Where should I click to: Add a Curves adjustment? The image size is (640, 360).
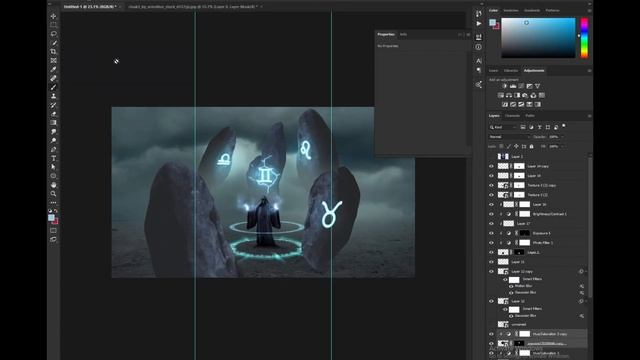click(x=521, y=86)
